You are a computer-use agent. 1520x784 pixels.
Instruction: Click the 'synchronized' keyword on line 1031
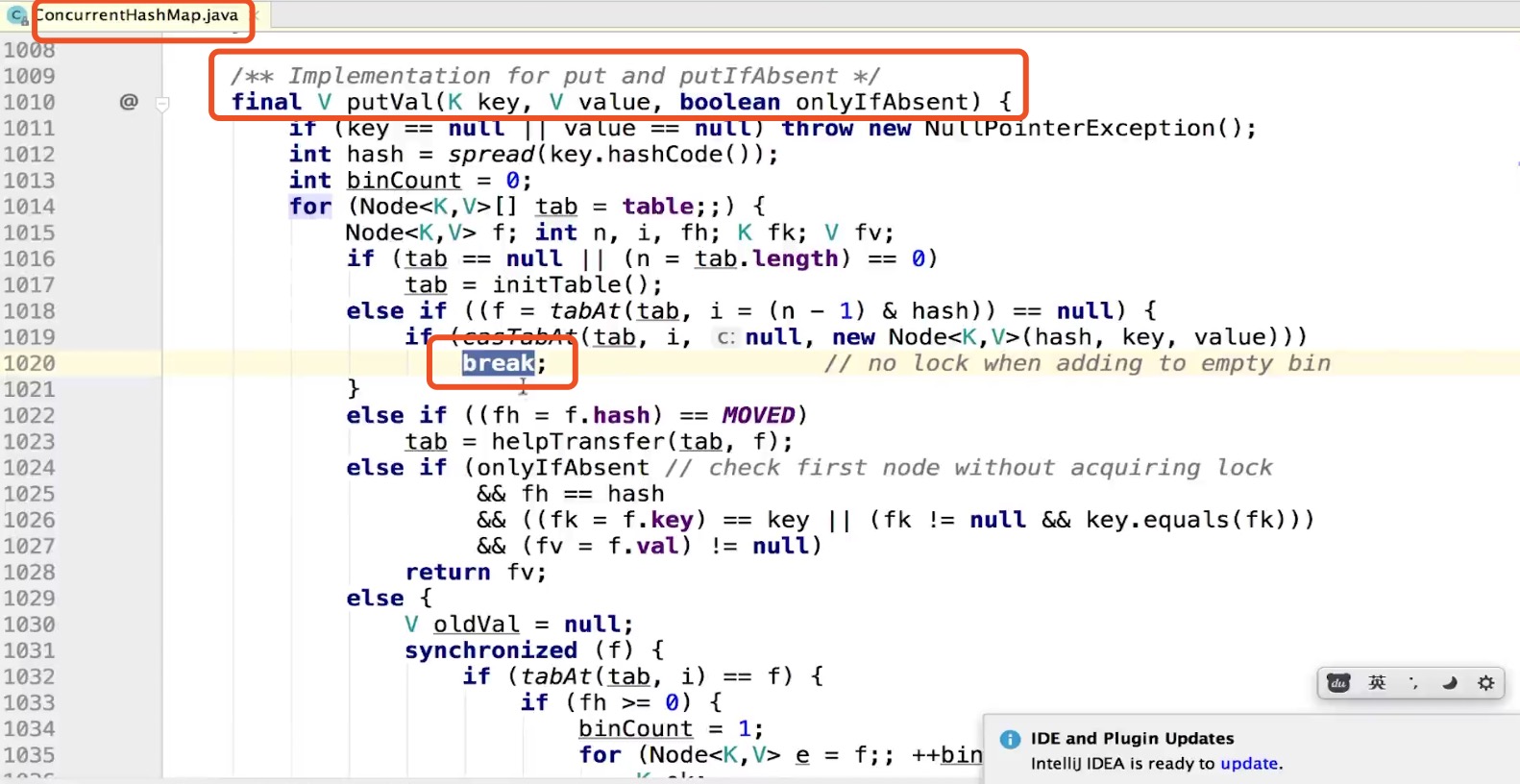click(x=491, y=650)
